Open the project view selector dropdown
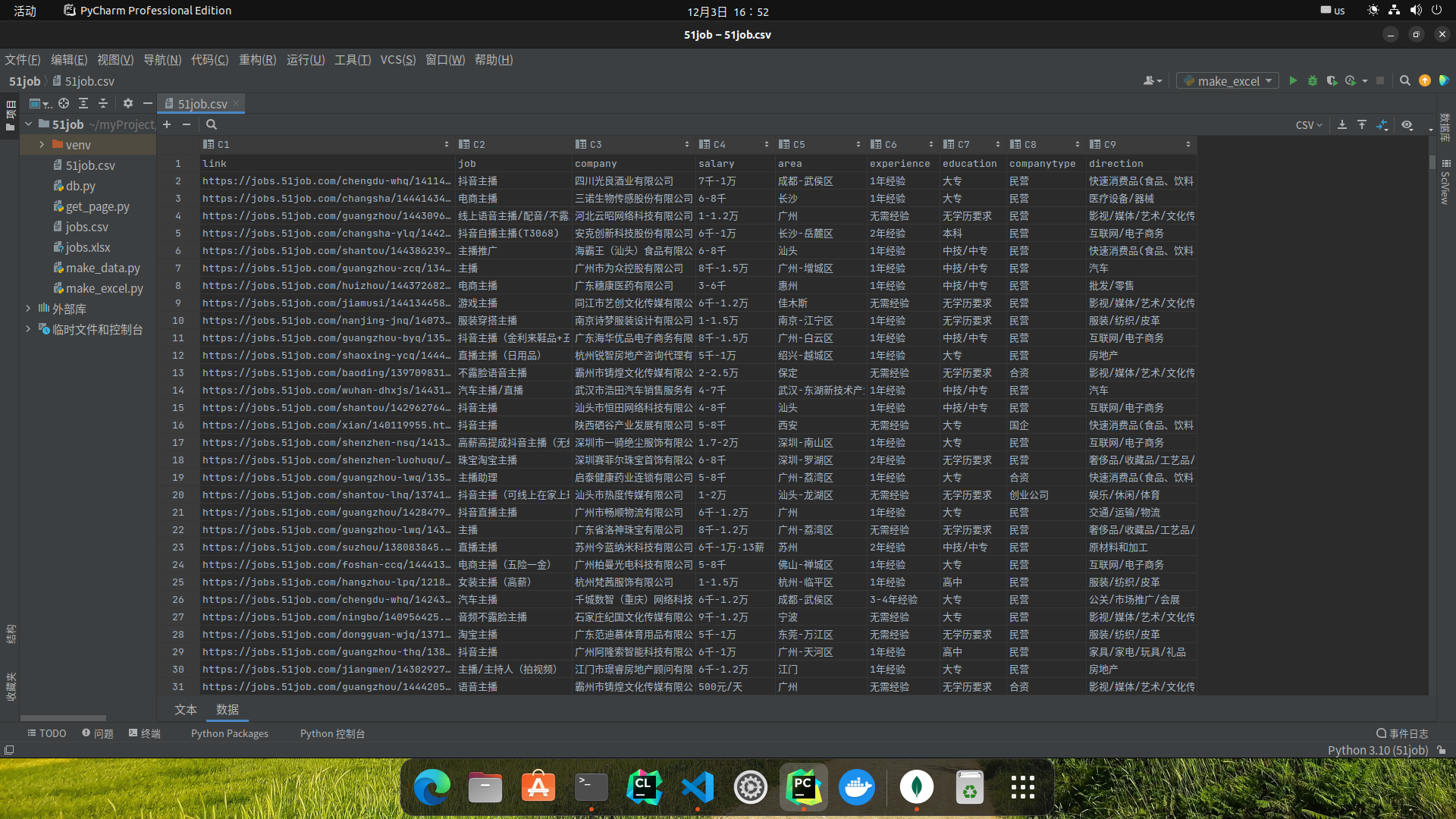The image size is (1456, 819). click(40, 103)
